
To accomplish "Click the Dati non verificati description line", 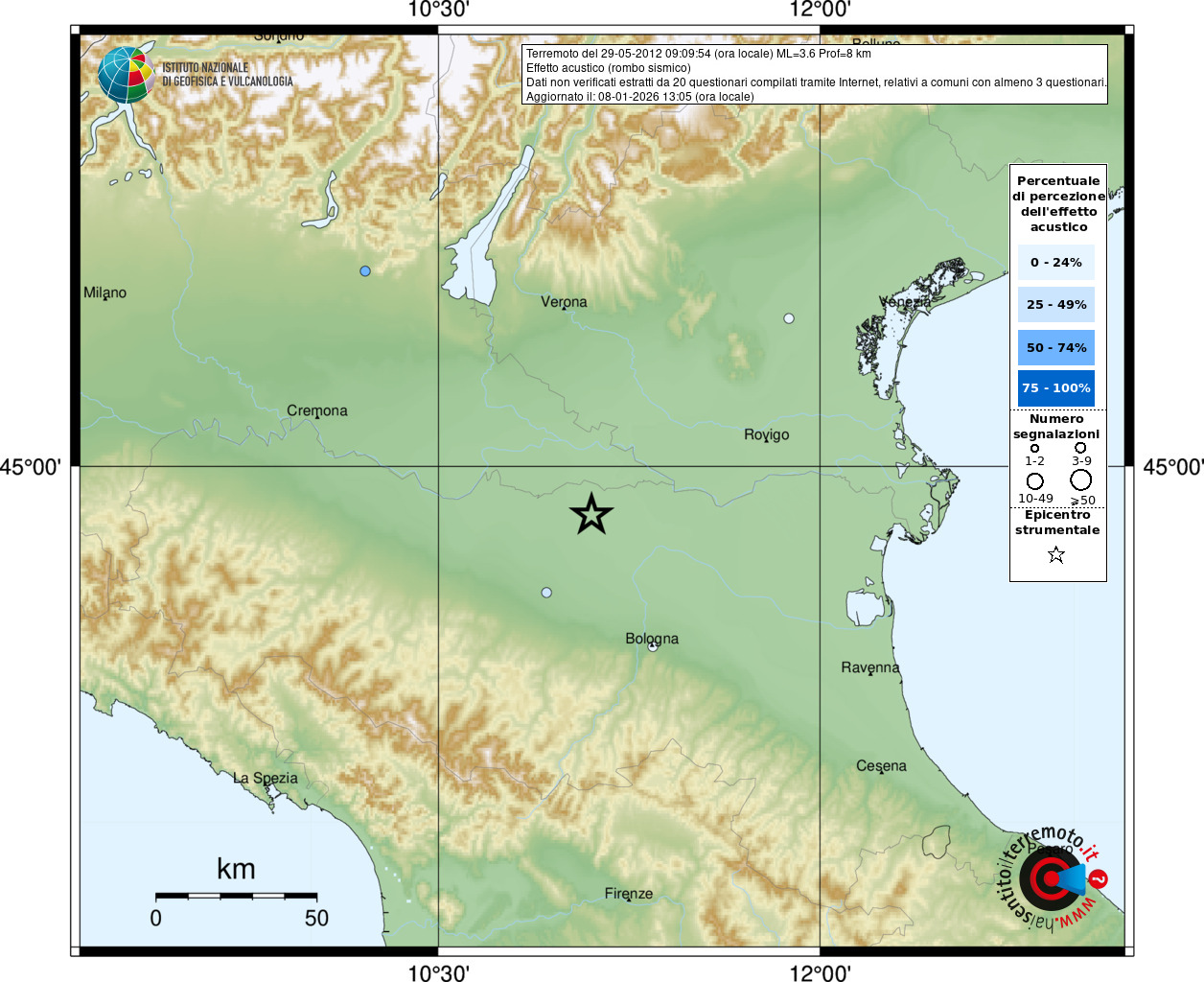I will [x=816, y=82].
